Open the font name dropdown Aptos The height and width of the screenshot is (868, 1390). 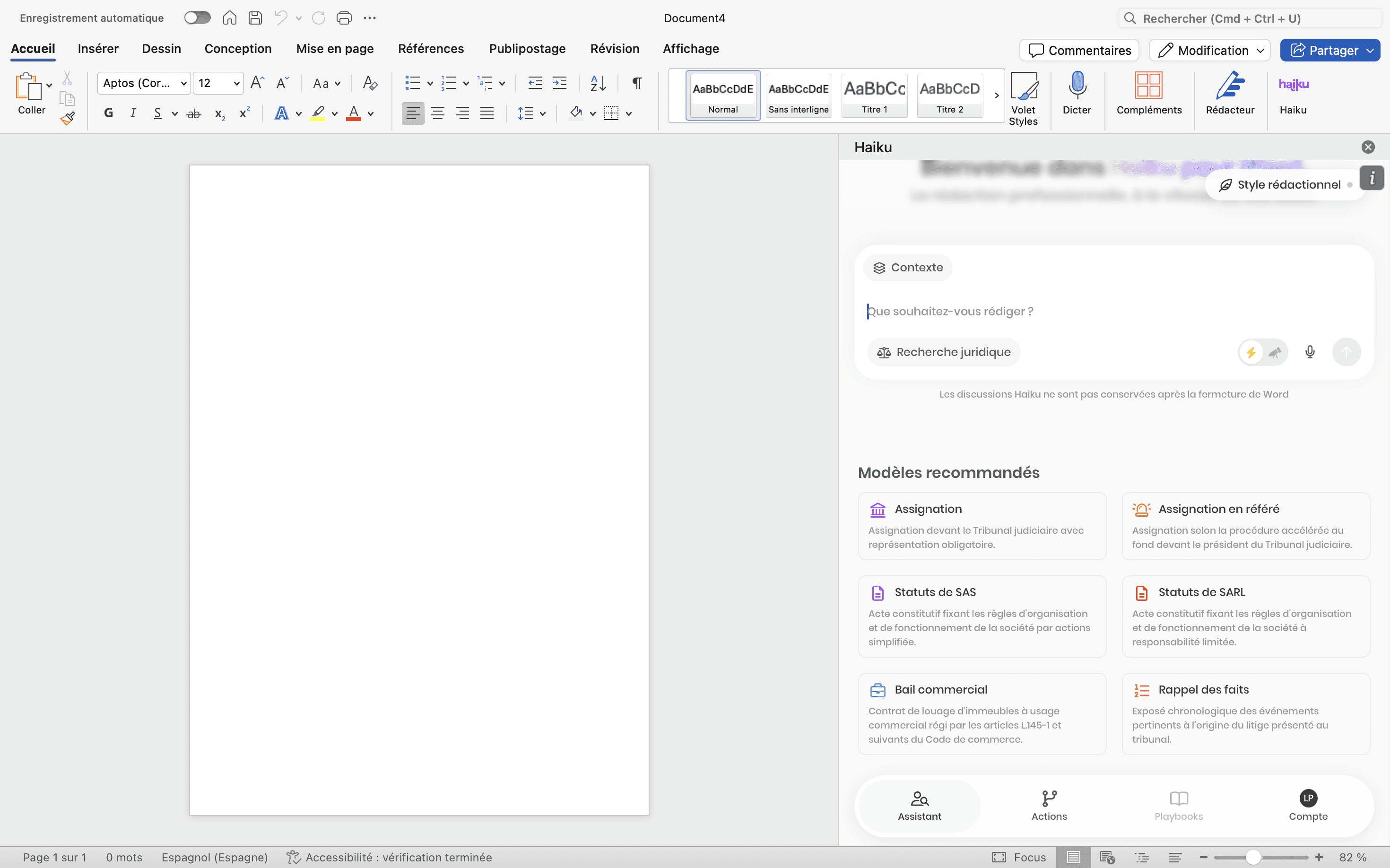click(183, 83)
